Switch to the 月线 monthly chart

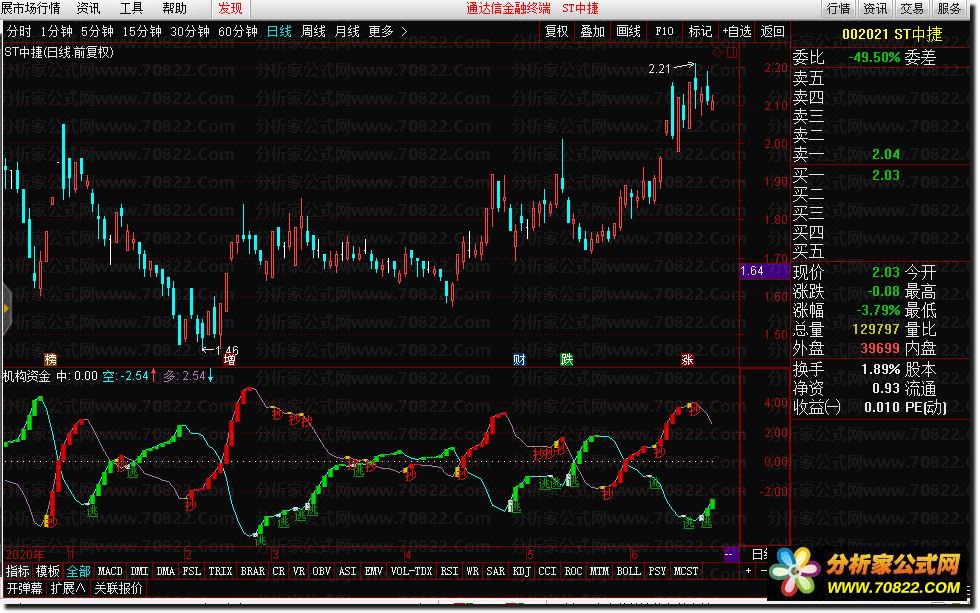tap(347, 31)
